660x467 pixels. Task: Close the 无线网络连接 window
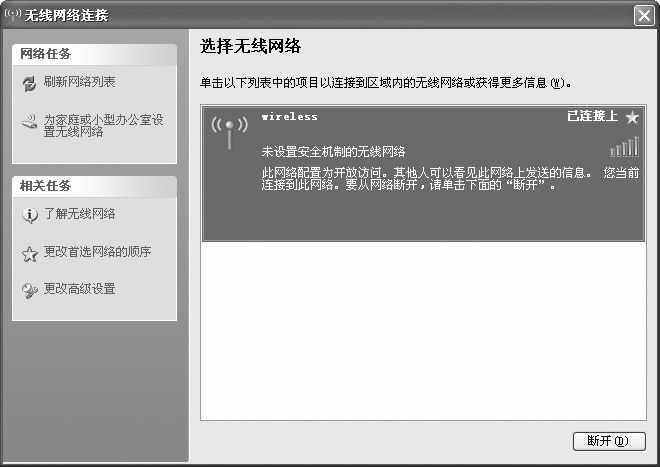tap(643, 15)
